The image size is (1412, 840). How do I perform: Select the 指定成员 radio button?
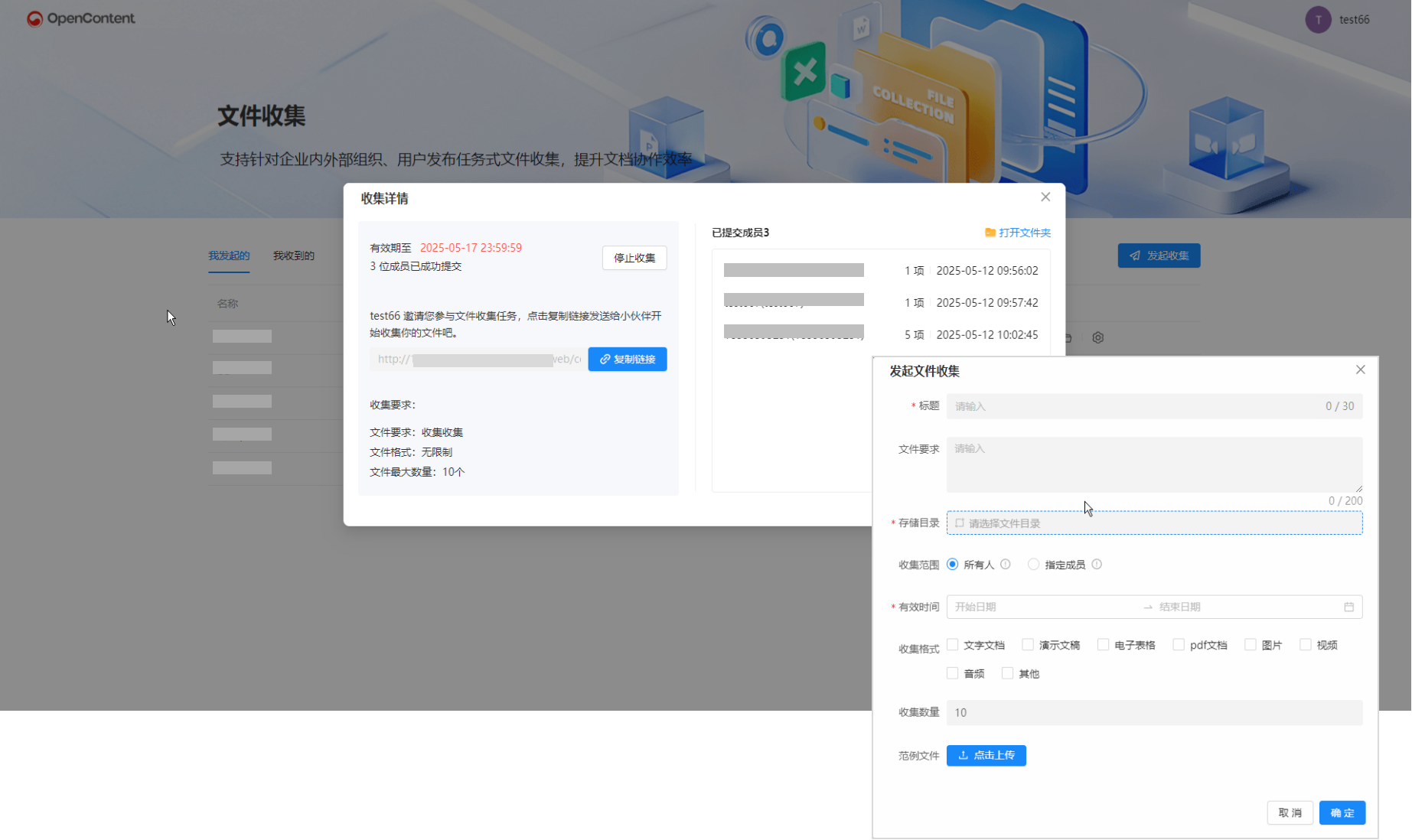tap(1033, 565)
